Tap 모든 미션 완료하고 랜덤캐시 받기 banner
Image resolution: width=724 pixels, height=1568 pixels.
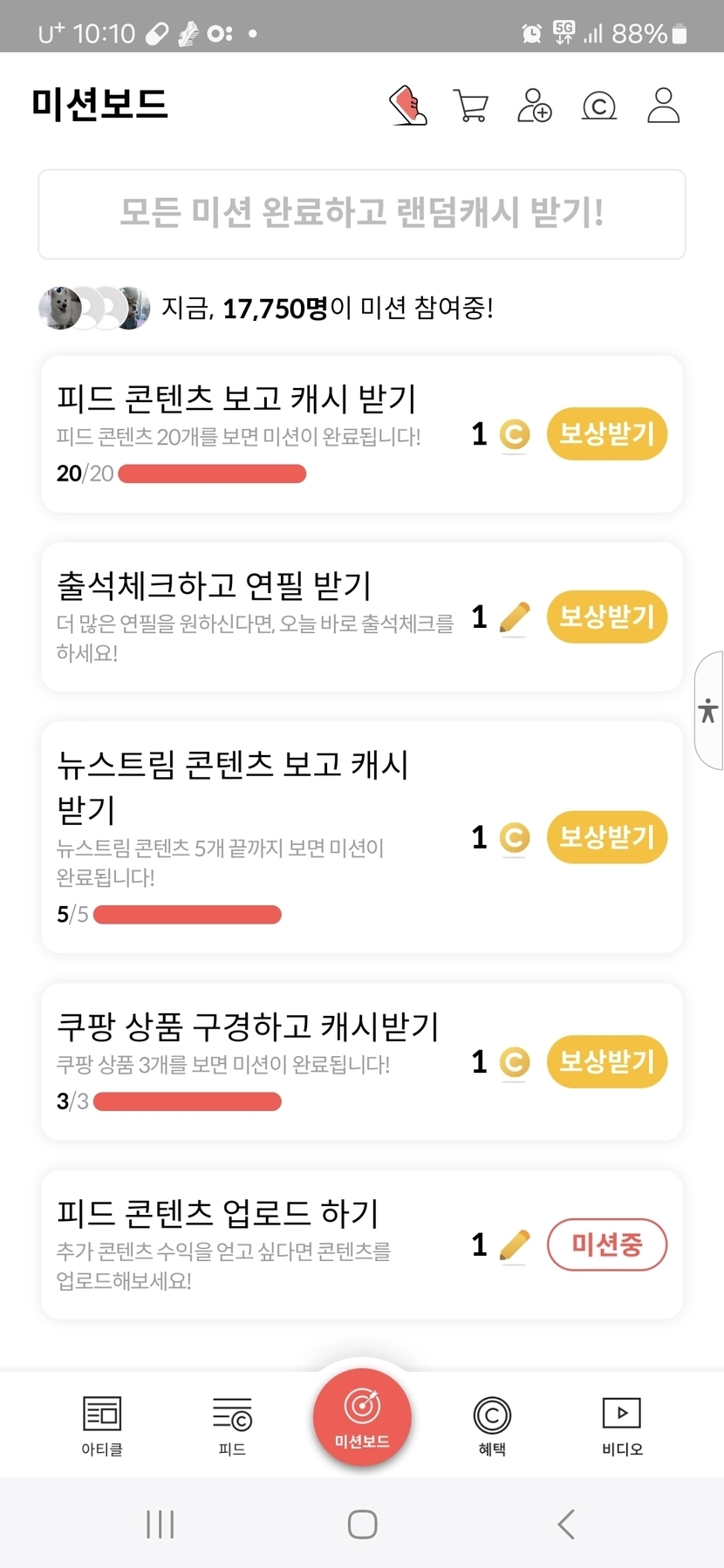click(362, 215)
